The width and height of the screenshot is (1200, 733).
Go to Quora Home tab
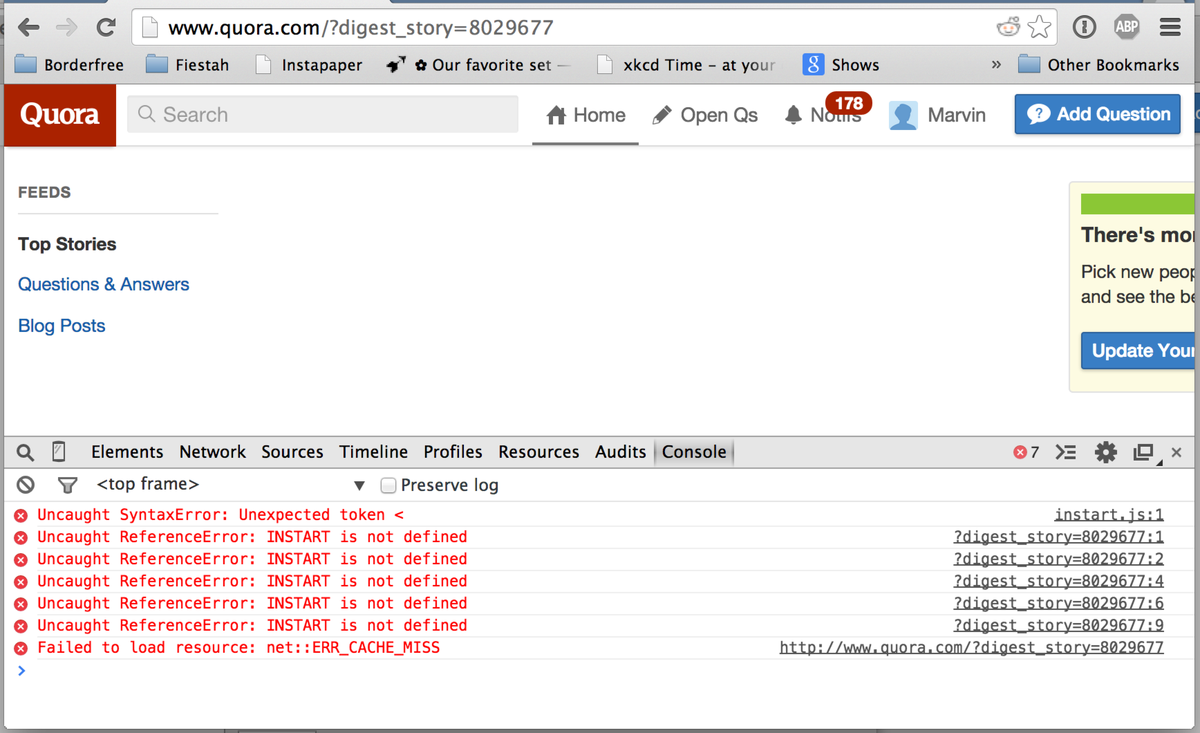coord(586,115)
